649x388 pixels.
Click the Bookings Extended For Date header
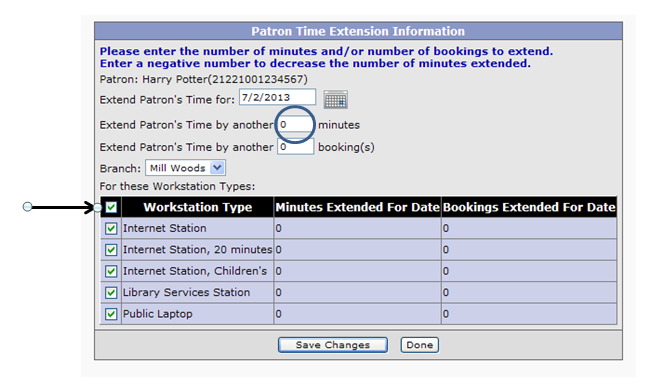[x=529, y=207]
